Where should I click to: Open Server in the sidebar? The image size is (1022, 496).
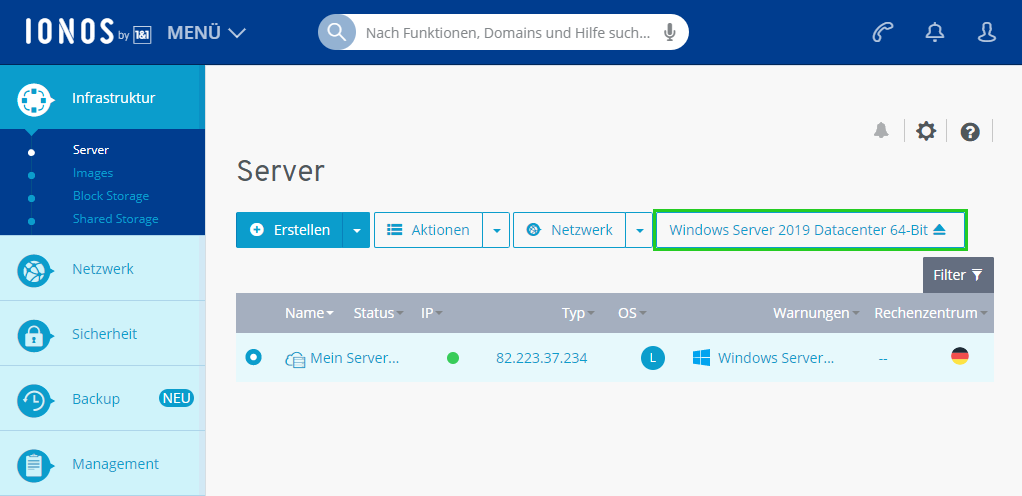91,150
